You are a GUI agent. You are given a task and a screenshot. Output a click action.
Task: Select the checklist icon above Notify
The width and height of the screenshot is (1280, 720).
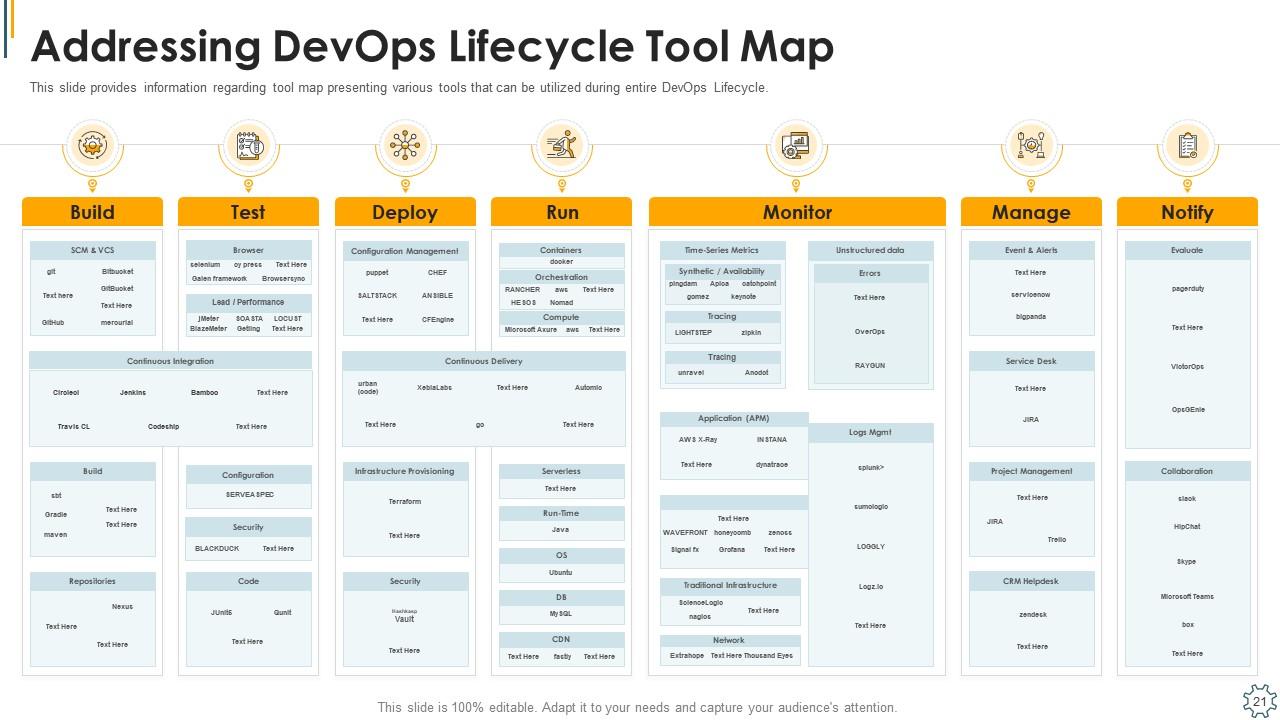pyautogui.click(x=1186, y=145)
